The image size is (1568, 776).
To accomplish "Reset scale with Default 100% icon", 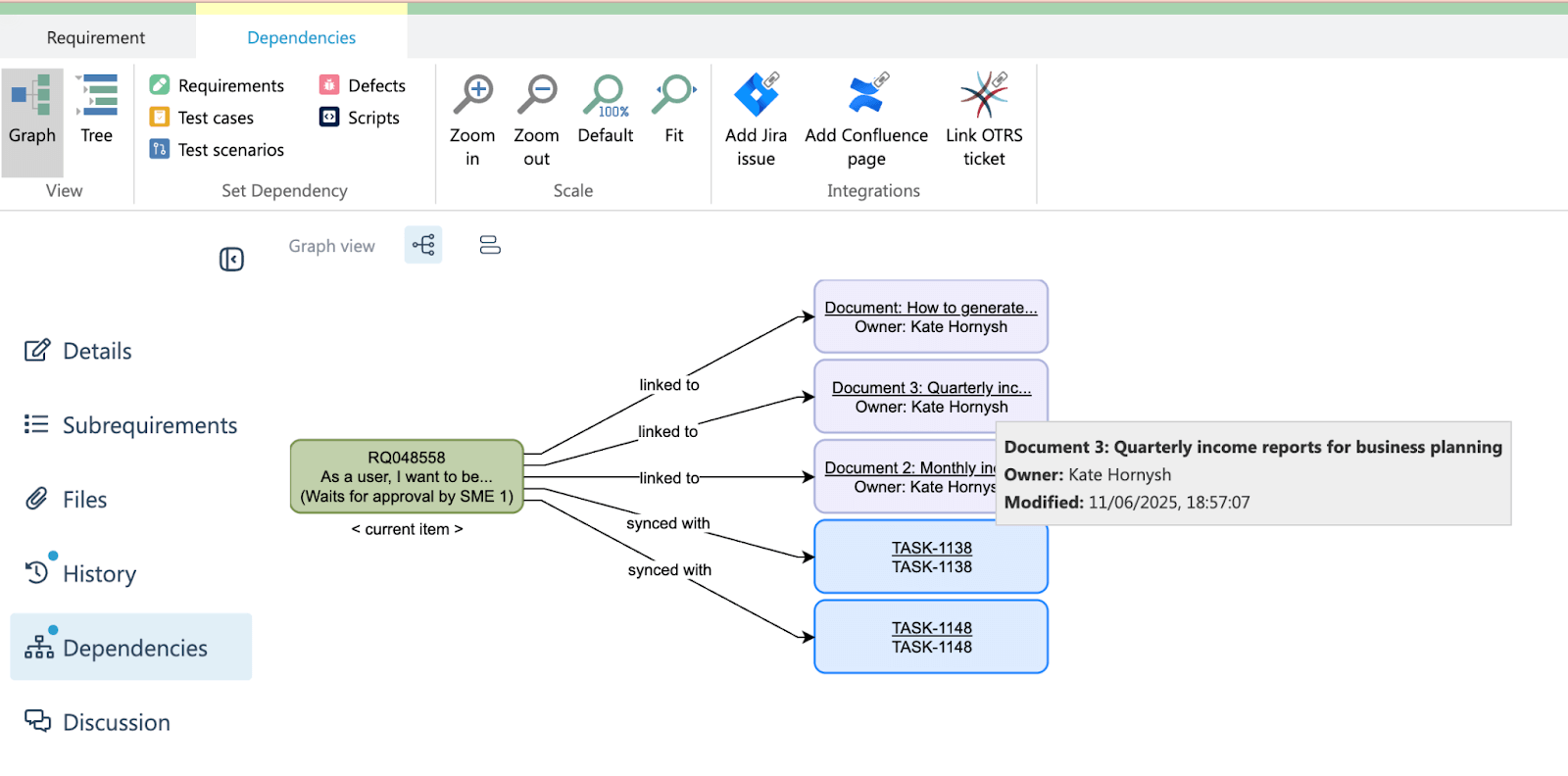I will pyautogui.click(x=606, y=95).
